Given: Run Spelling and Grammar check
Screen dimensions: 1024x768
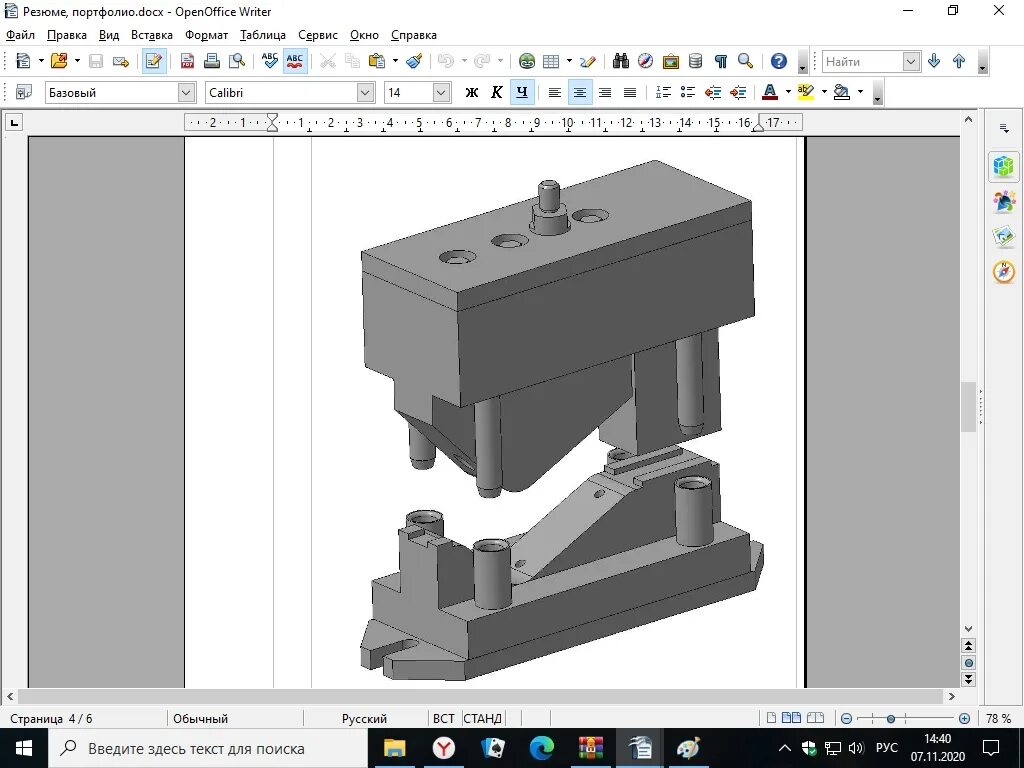Looking at the screenshot, I should click(269, 61).
